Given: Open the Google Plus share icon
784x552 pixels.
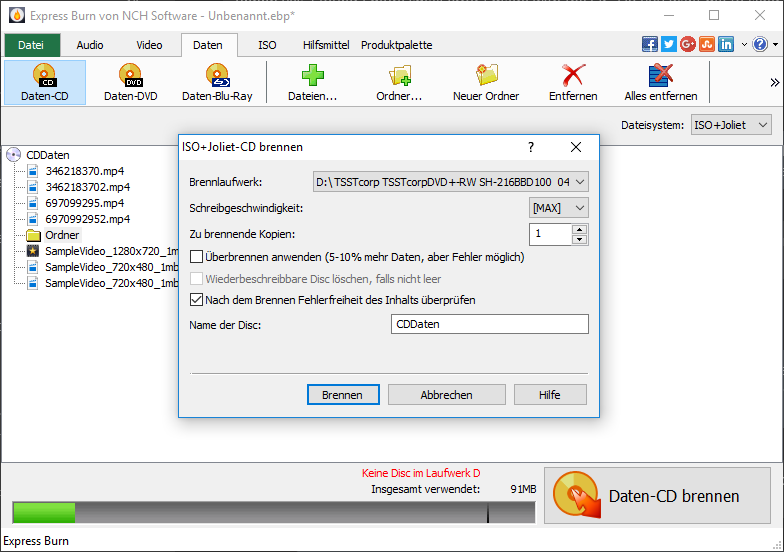Looking at the screenshot, I should [688, 44].
